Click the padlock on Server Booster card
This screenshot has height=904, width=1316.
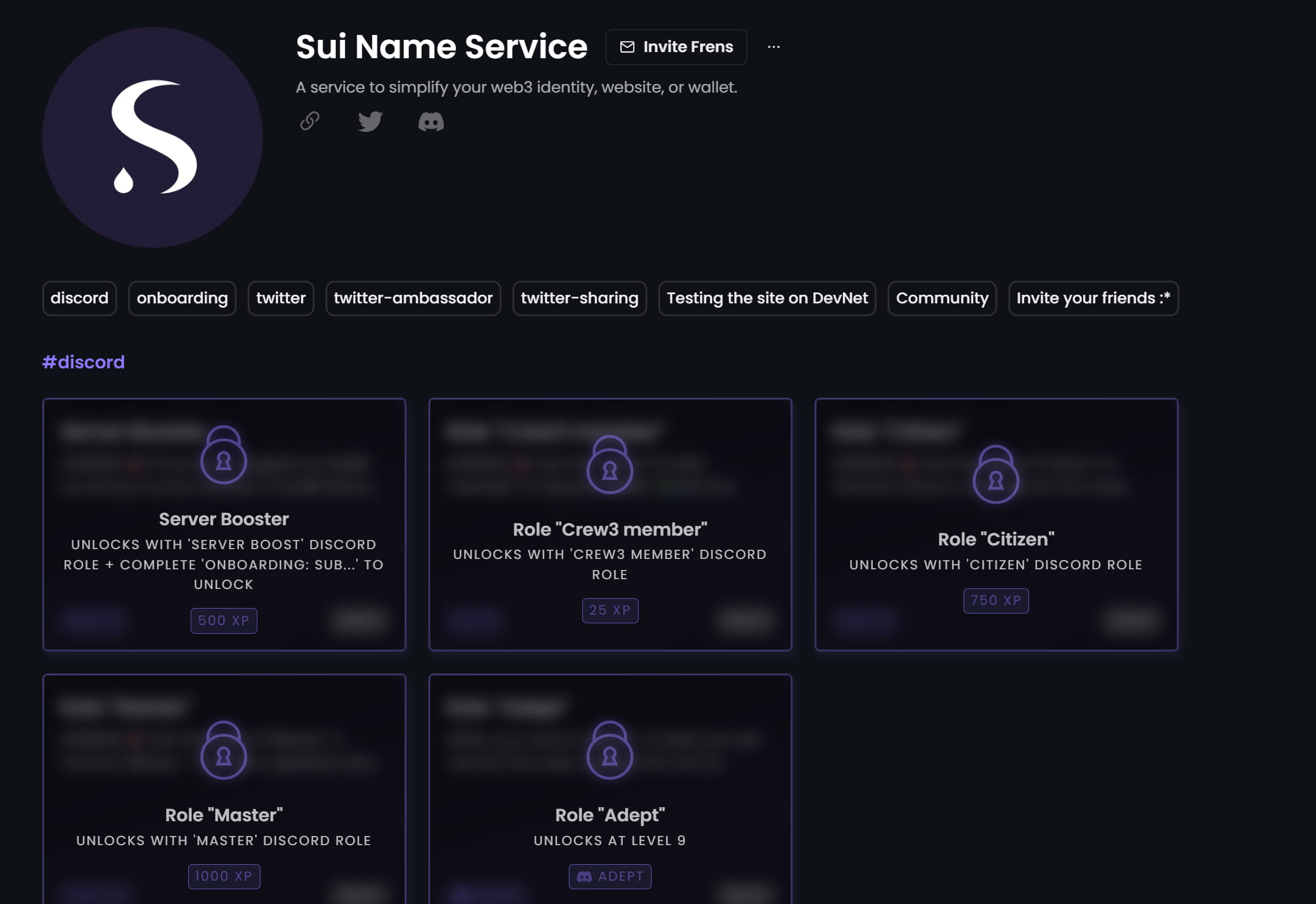[x=224, y=455]
